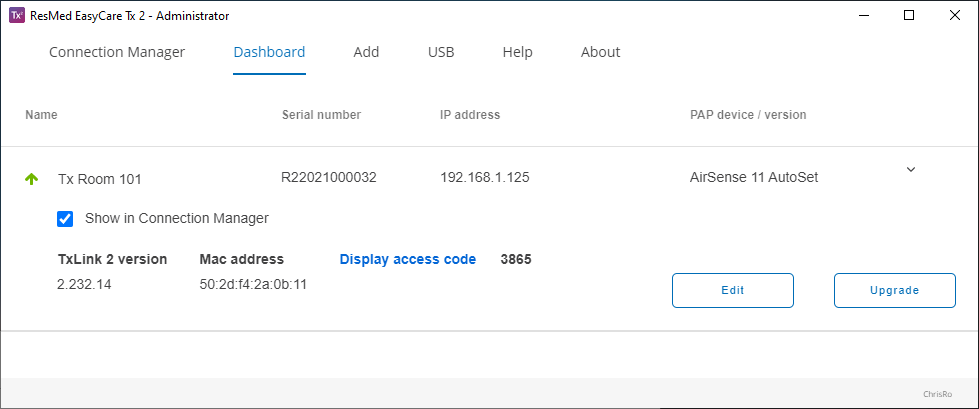This screenshot has height=409, width=979.
Task: Uncheck Show in Connection Manager checkbox
Action: 65,219
